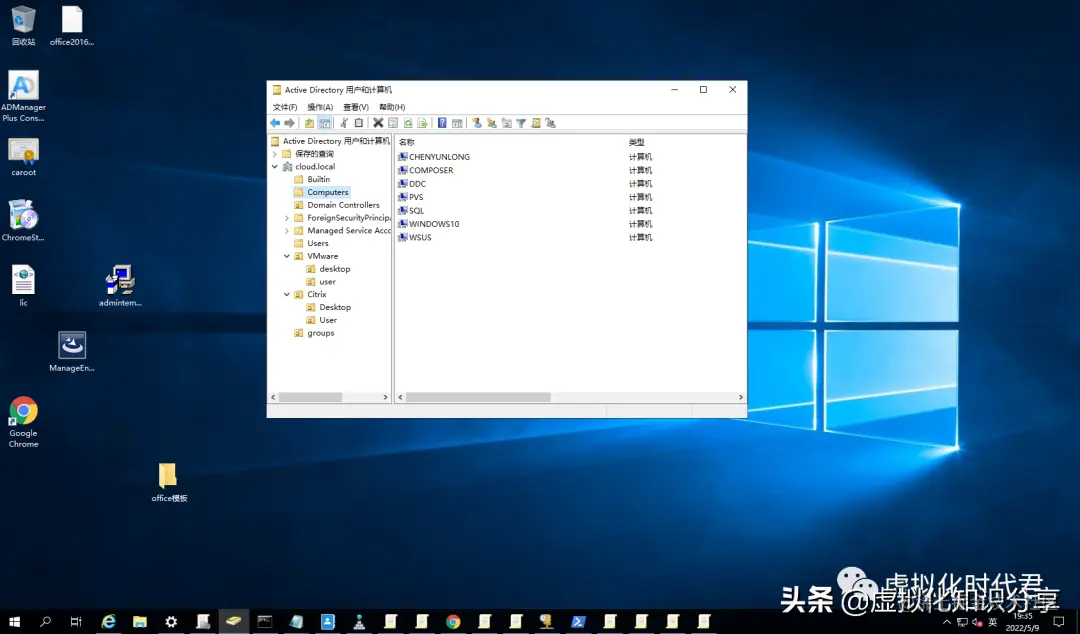Image resolution: width=1080 pixels, height=634 pixels.
Task: Click the Back navigation arrow
Action: click(275, 122)
